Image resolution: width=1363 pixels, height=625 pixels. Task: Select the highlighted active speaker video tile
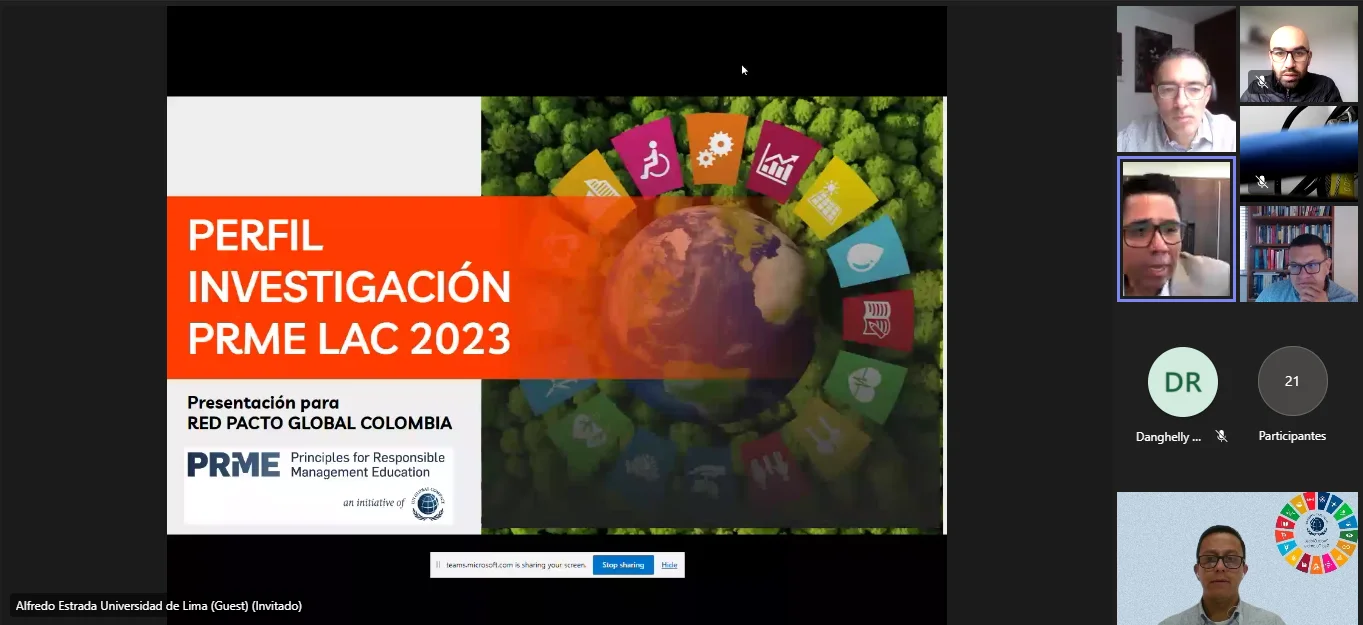pyautogui.click(x=1176, y=229)
